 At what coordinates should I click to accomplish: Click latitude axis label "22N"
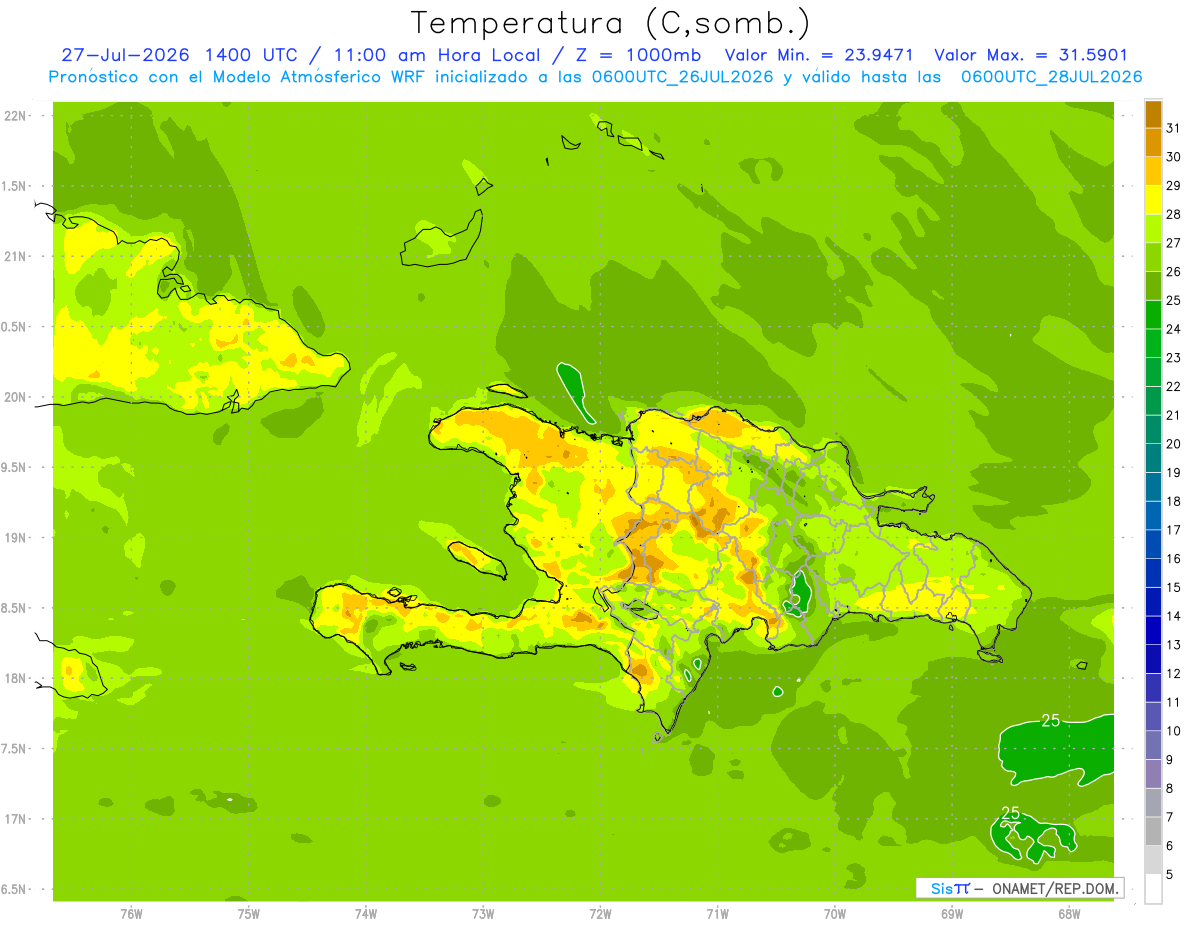[16, 115]
